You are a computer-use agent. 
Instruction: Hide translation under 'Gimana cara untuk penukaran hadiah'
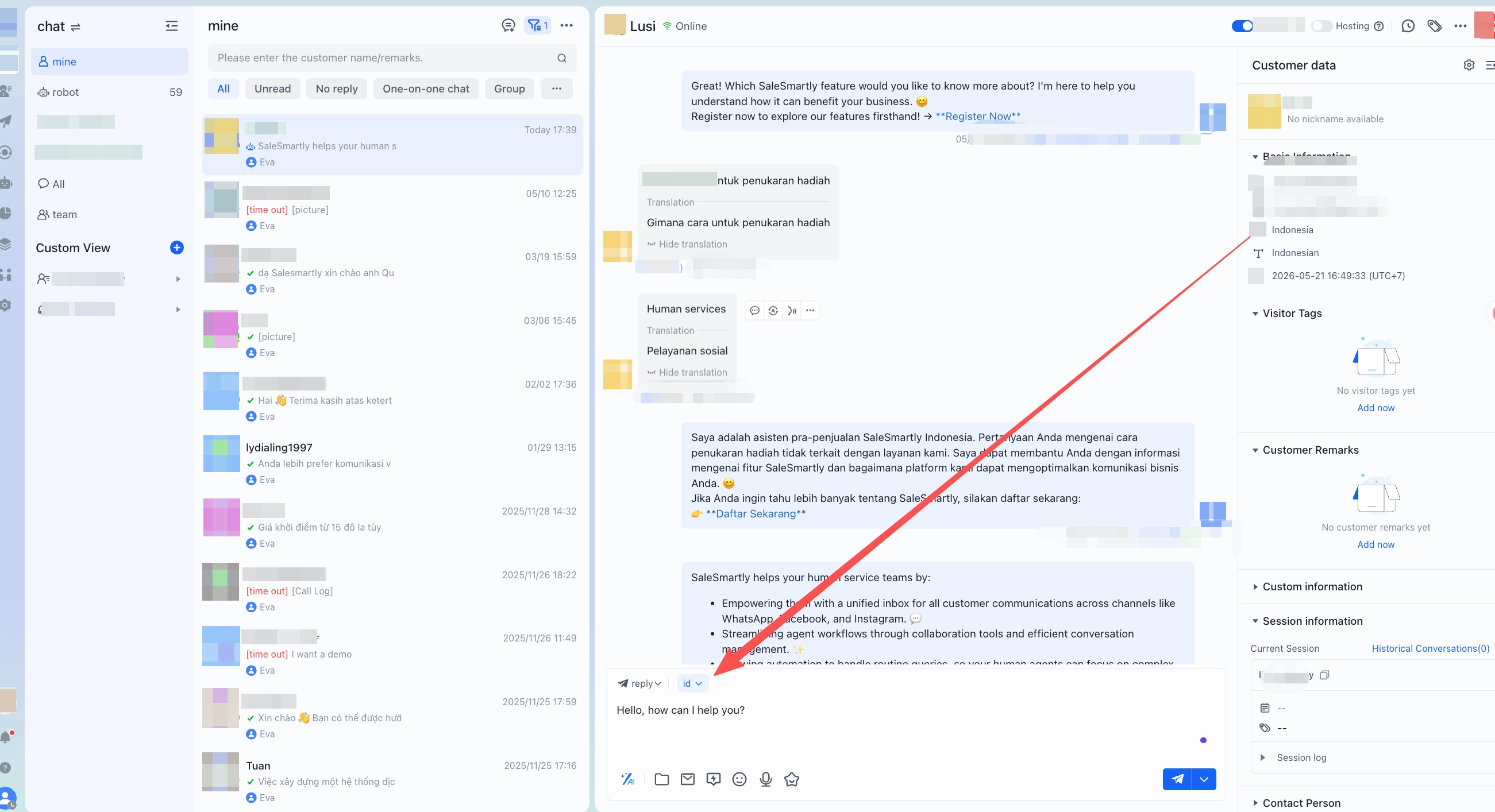687,244
